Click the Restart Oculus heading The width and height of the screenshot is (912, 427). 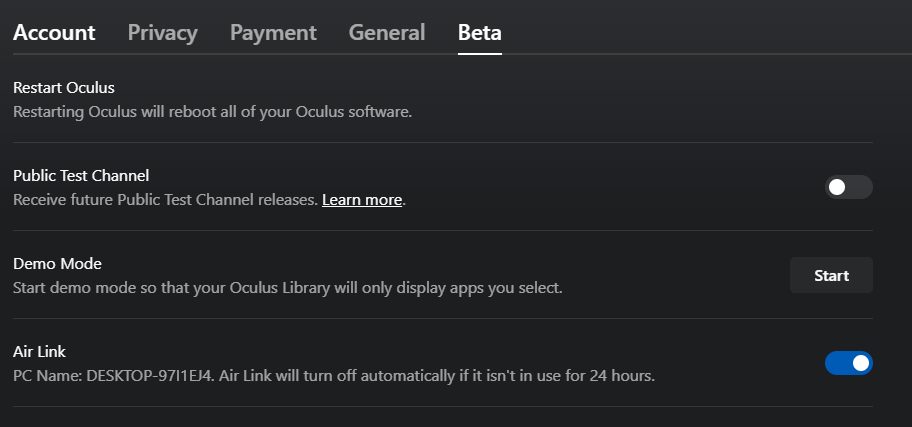64,88
